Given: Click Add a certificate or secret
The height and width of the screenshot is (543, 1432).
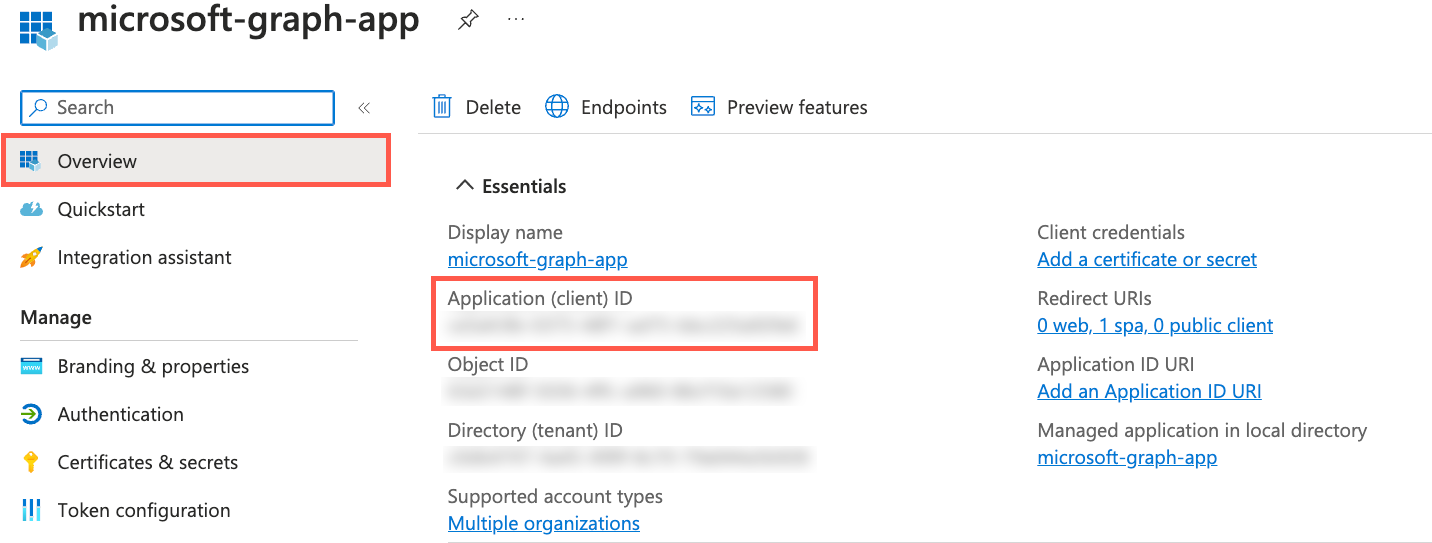Looking at the screenshot, I should point(1147,259).
